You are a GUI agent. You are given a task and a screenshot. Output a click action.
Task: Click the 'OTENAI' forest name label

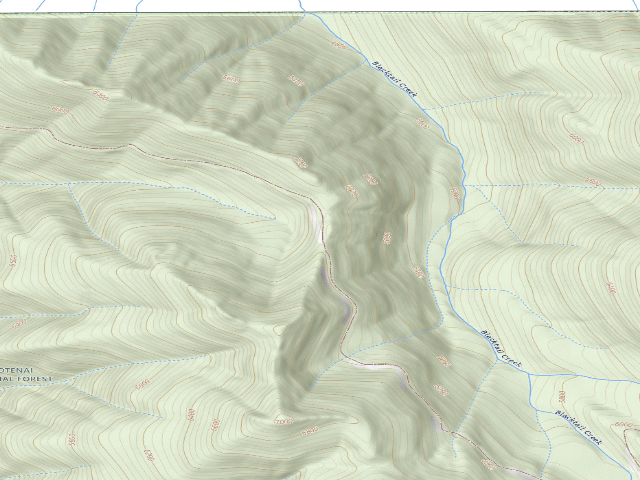(x=16, y=370)
